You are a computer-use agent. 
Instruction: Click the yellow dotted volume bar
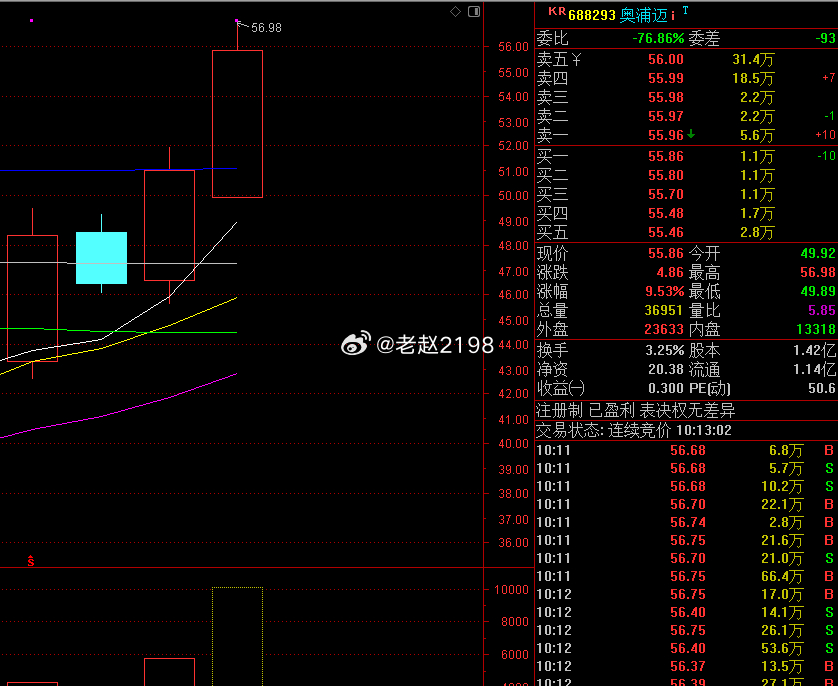237,636
